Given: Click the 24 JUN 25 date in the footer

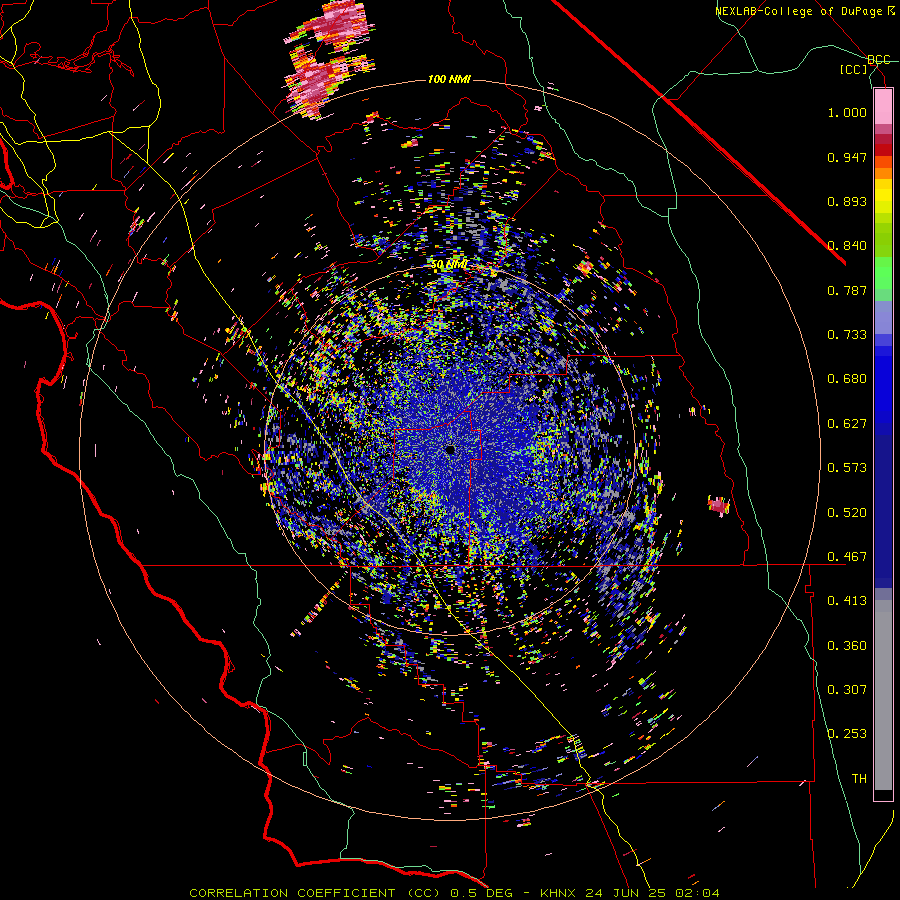Looking at the screenshot, I should click(x=626, y=893).
